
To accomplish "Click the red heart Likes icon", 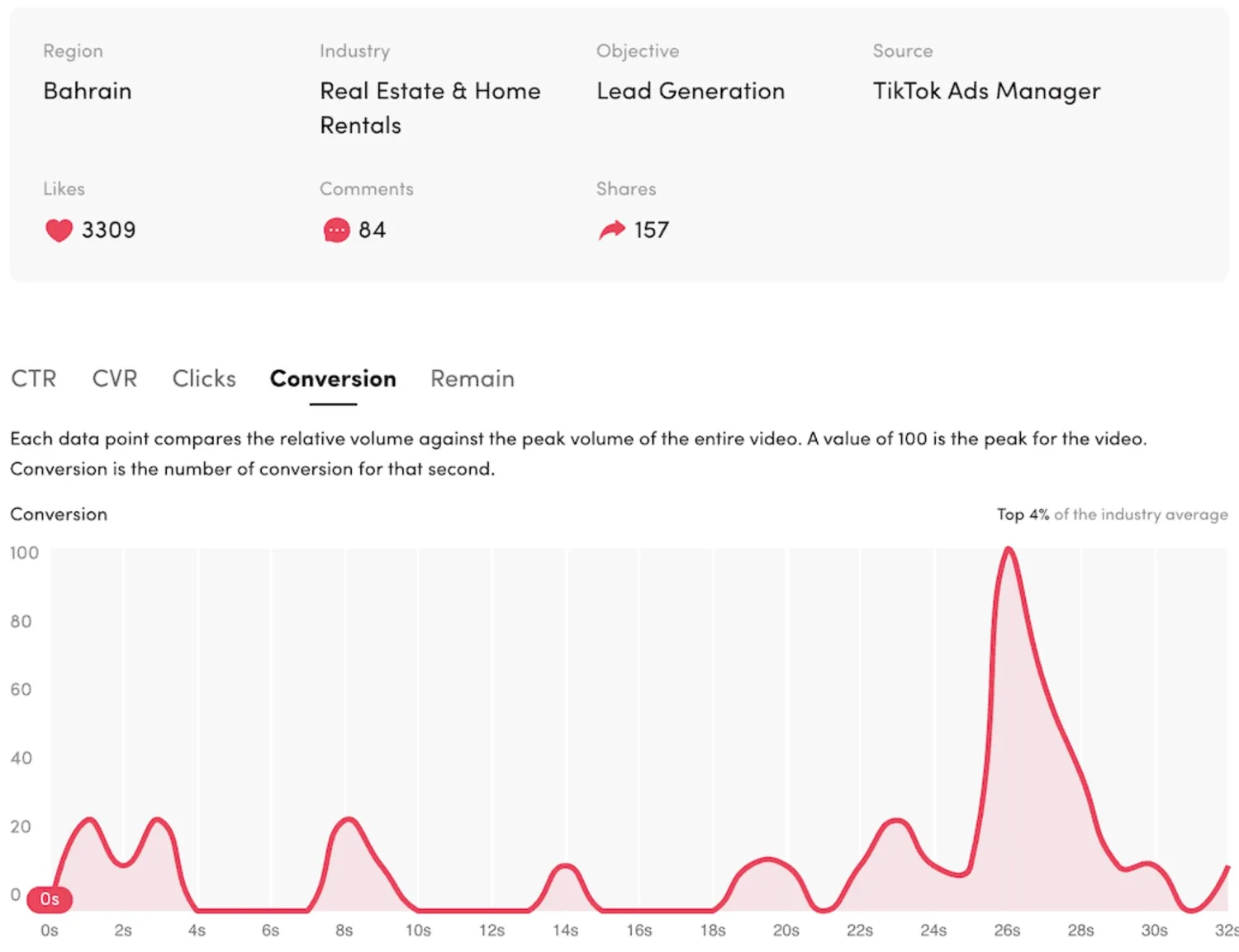I will (59, 230).
